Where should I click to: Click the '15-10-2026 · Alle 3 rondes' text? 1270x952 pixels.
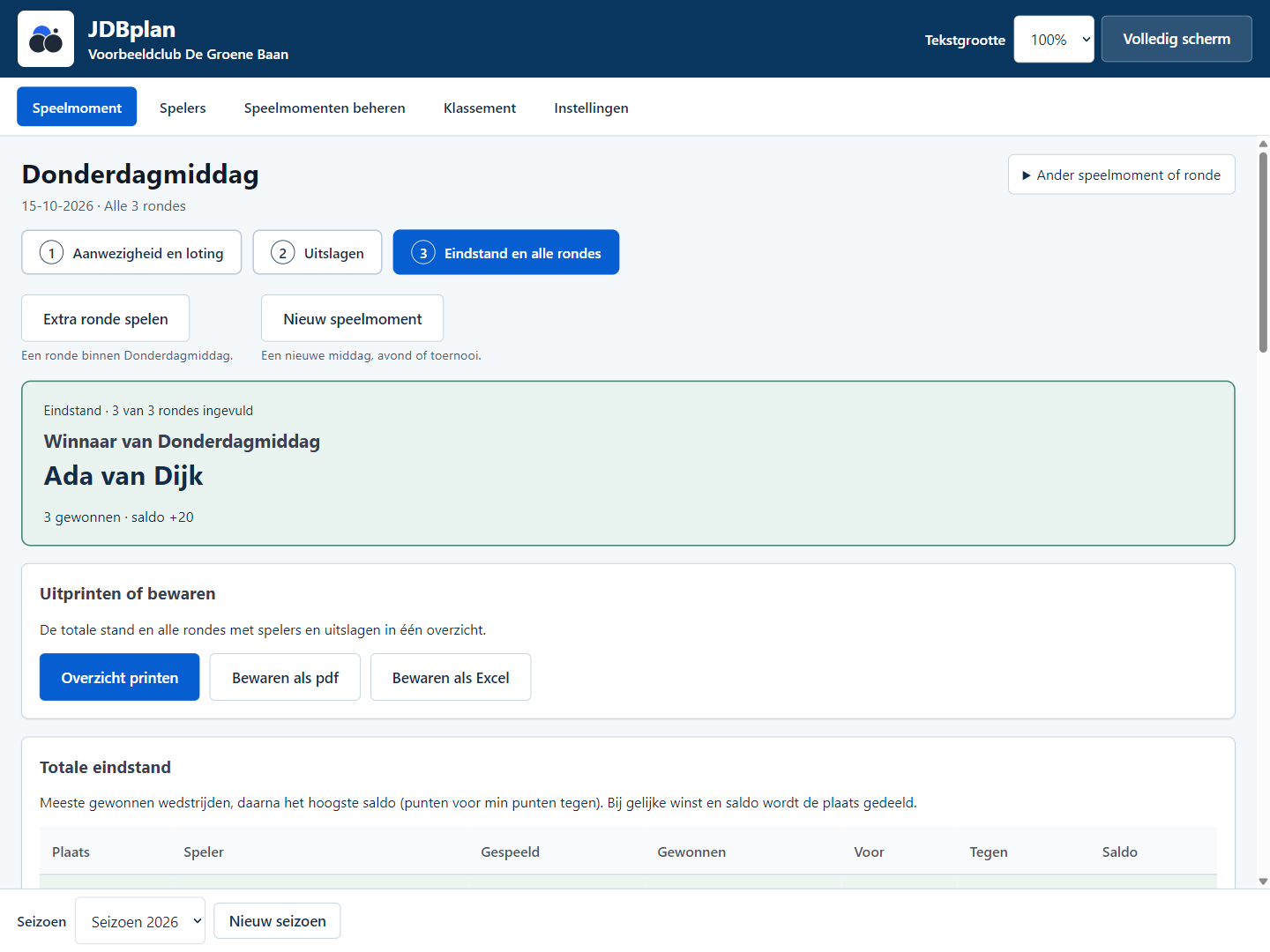[x=104, y=205]
